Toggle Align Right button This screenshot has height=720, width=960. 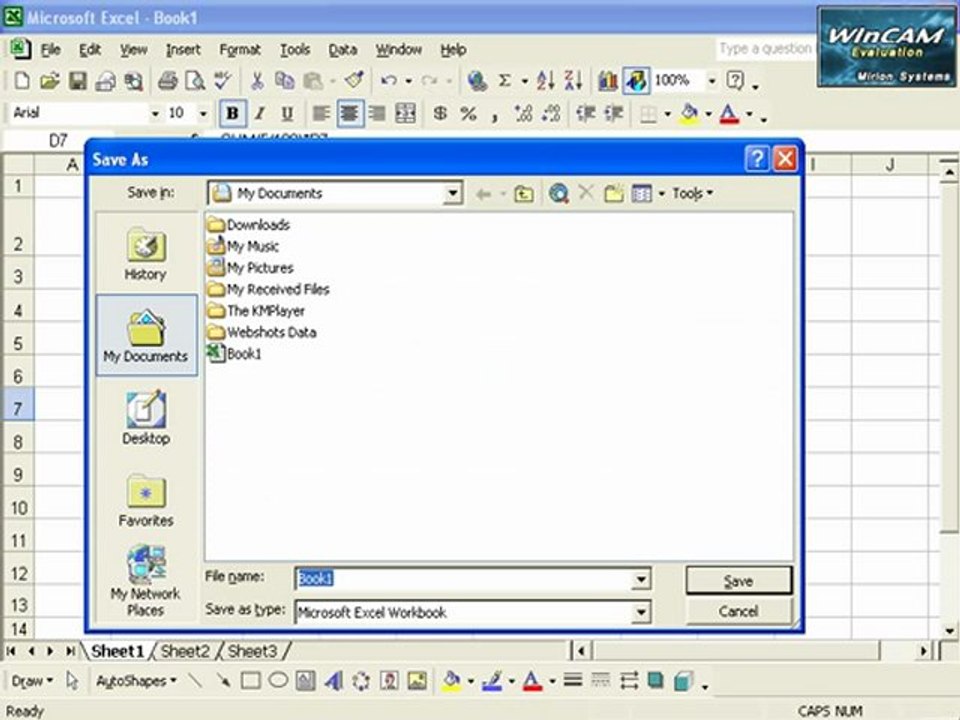[x=378, y=113]
